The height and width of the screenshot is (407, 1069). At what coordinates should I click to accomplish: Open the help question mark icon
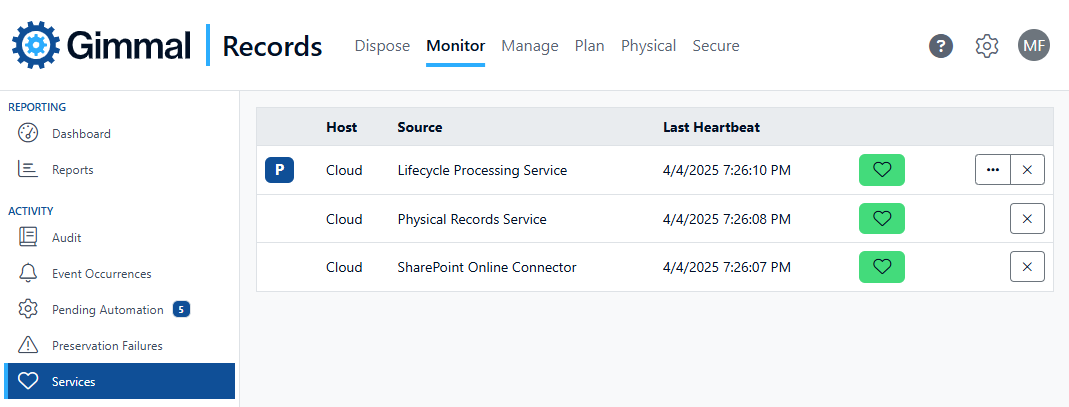(940, 46)
